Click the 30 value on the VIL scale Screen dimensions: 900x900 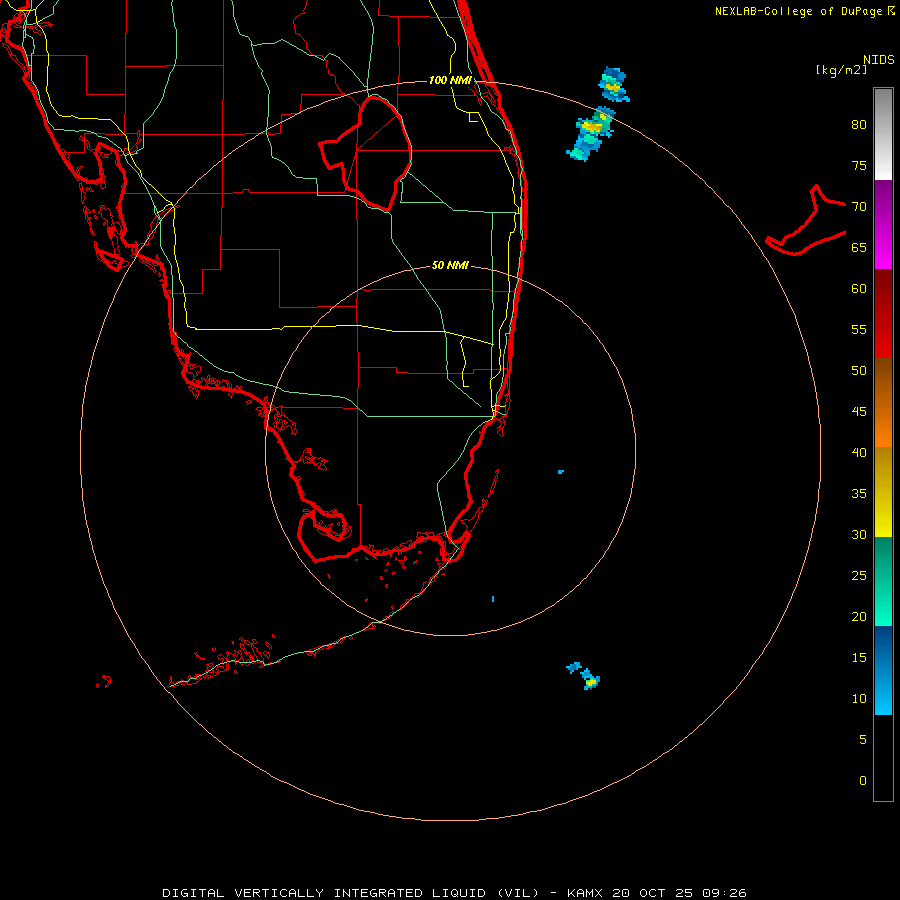coord(859,534)
